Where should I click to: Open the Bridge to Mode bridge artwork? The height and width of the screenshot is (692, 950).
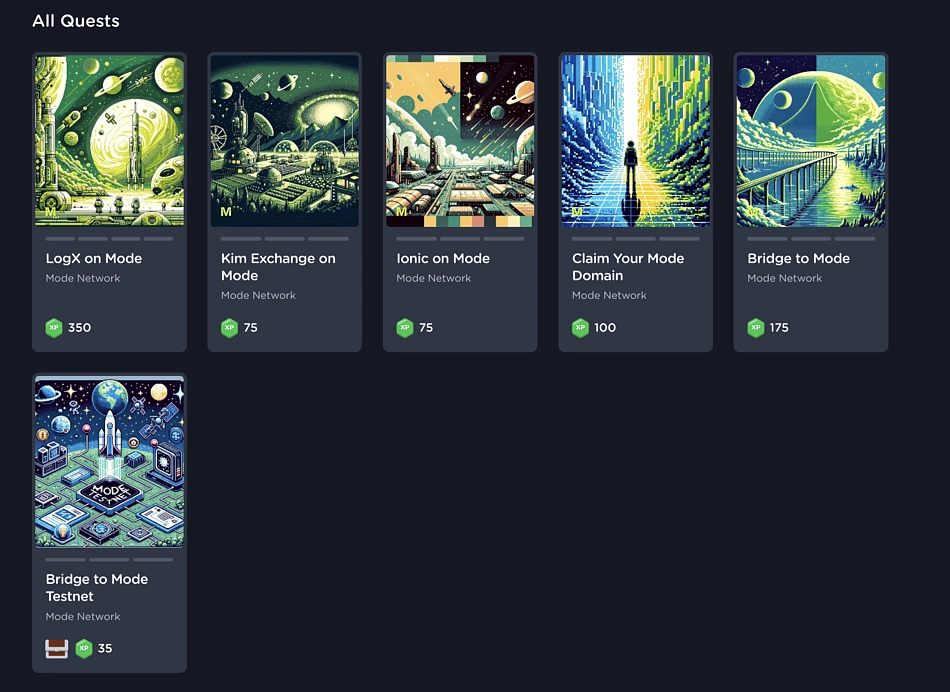811,141
